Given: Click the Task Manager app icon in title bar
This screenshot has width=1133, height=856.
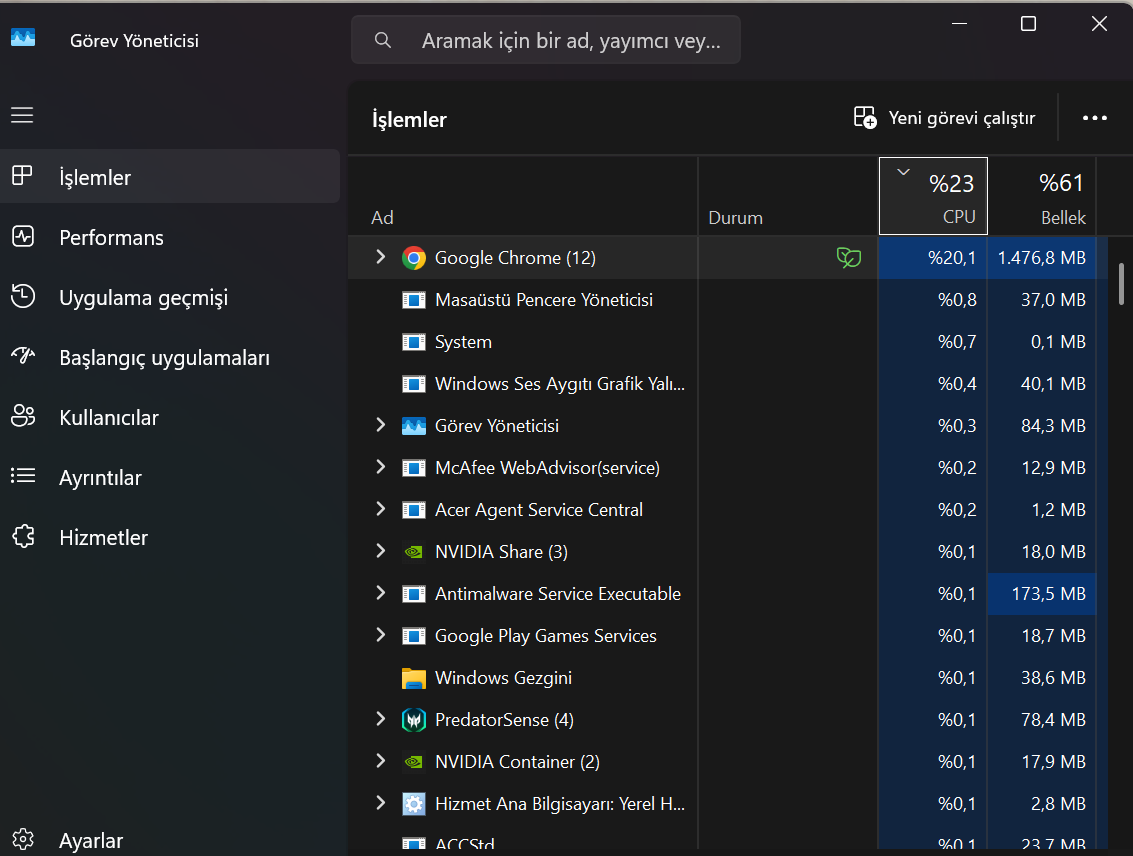Looking at the screenshot, I should [x=23, y=38].
